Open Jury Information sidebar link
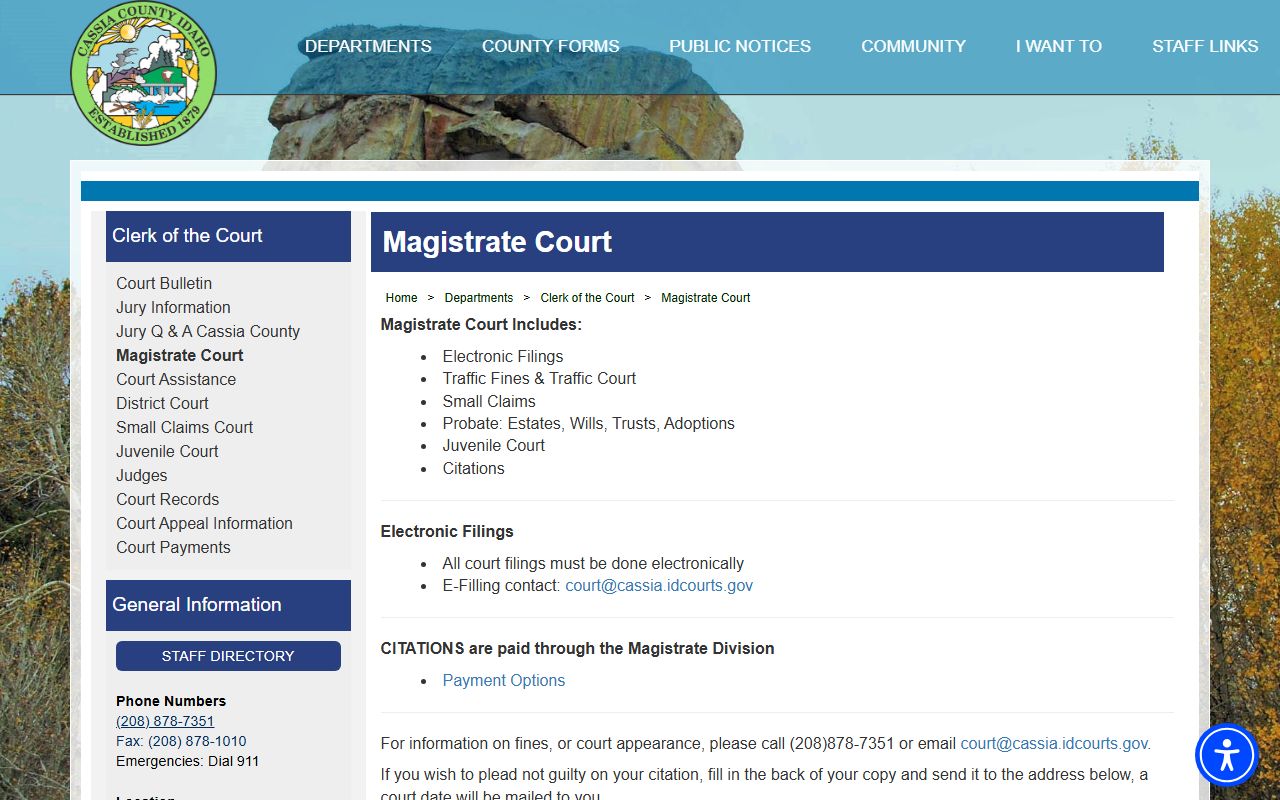 173,307
